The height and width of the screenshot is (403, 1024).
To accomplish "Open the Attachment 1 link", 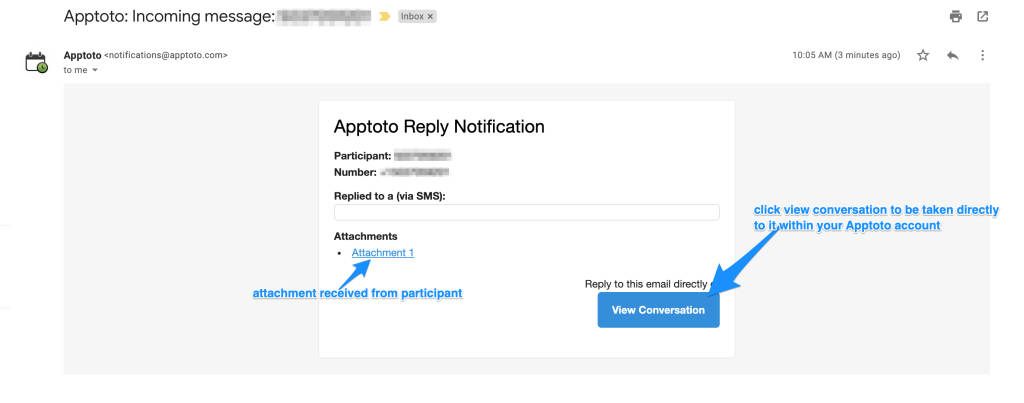I will click(x=383, y=253).
